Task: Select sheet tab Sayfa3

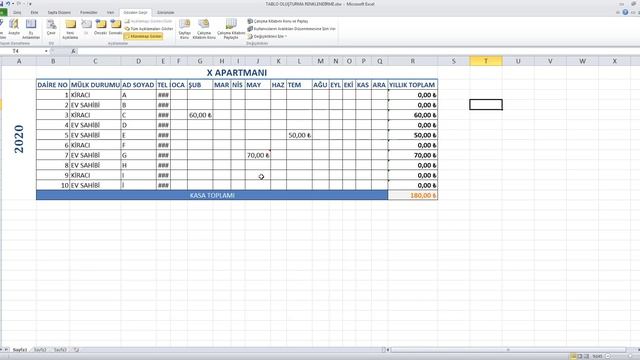Action: pos(60,350)
